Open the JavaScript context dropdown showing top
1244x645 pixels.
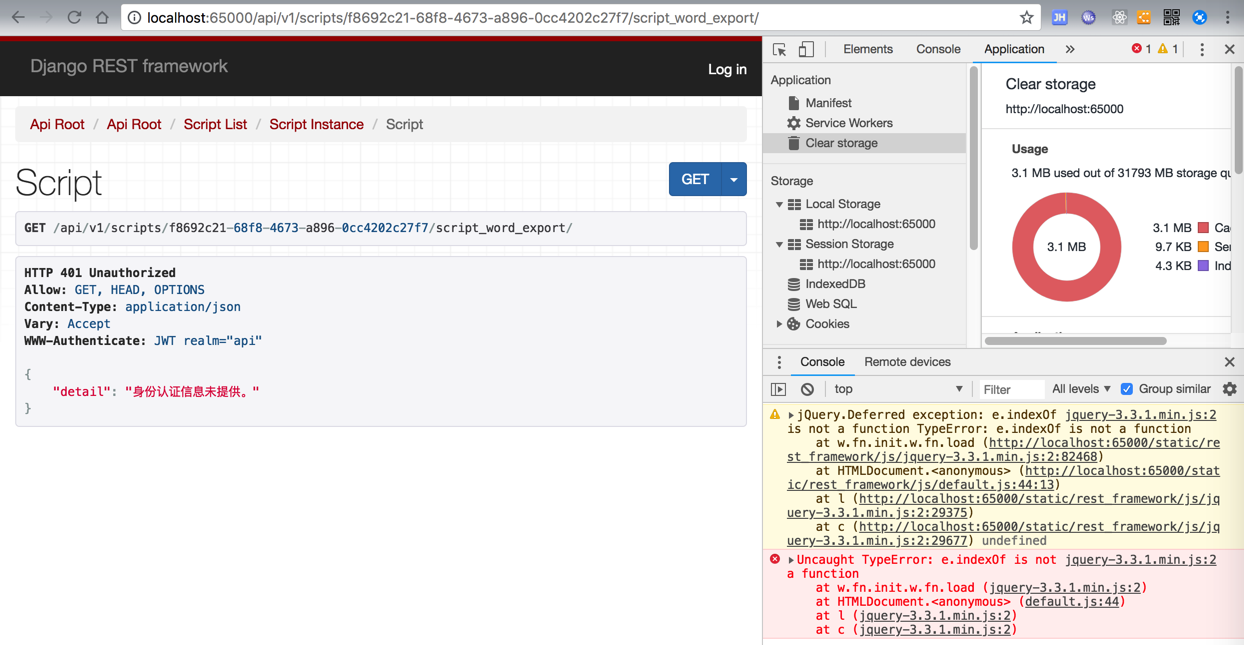(898, 389)
